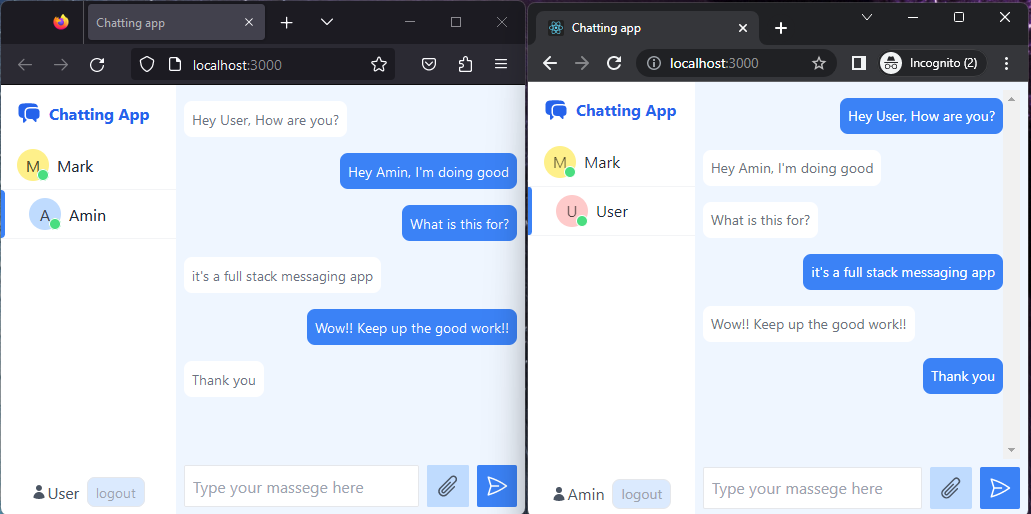Screen dimensions: 1031x514
Task: Select Mark contact in Chrome sidebar
Action: [602, 162]
